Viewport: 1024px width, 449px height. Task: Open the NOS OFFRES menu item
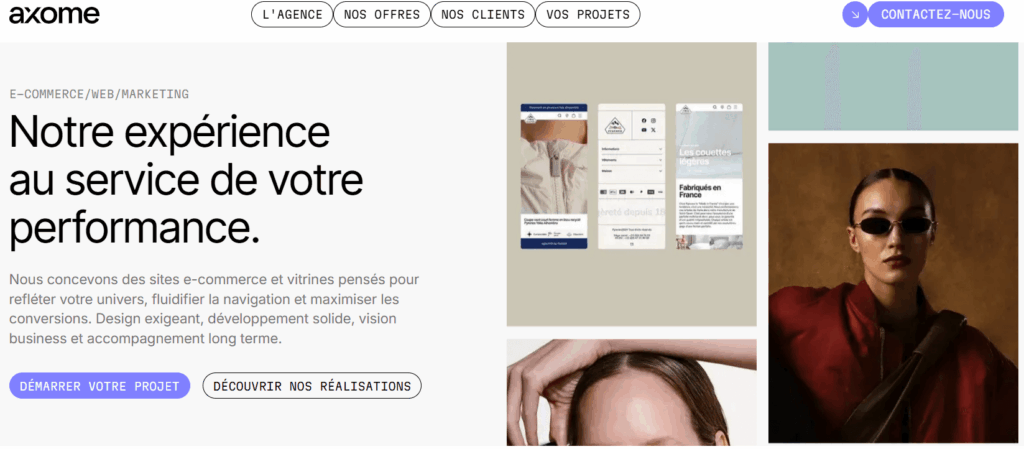tap(382, 14)
